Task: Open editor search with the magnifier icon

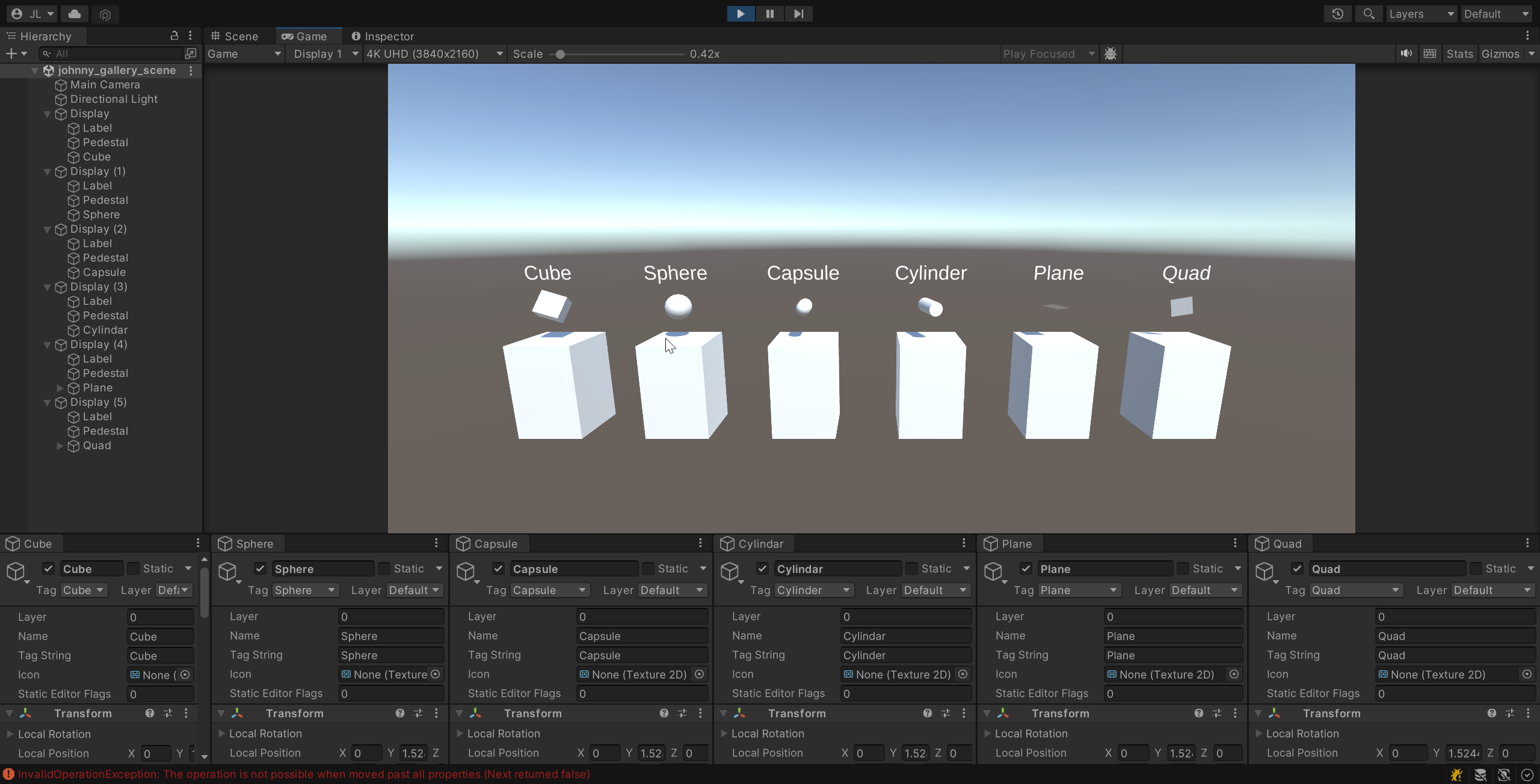Action: (x=1369, y=13)
